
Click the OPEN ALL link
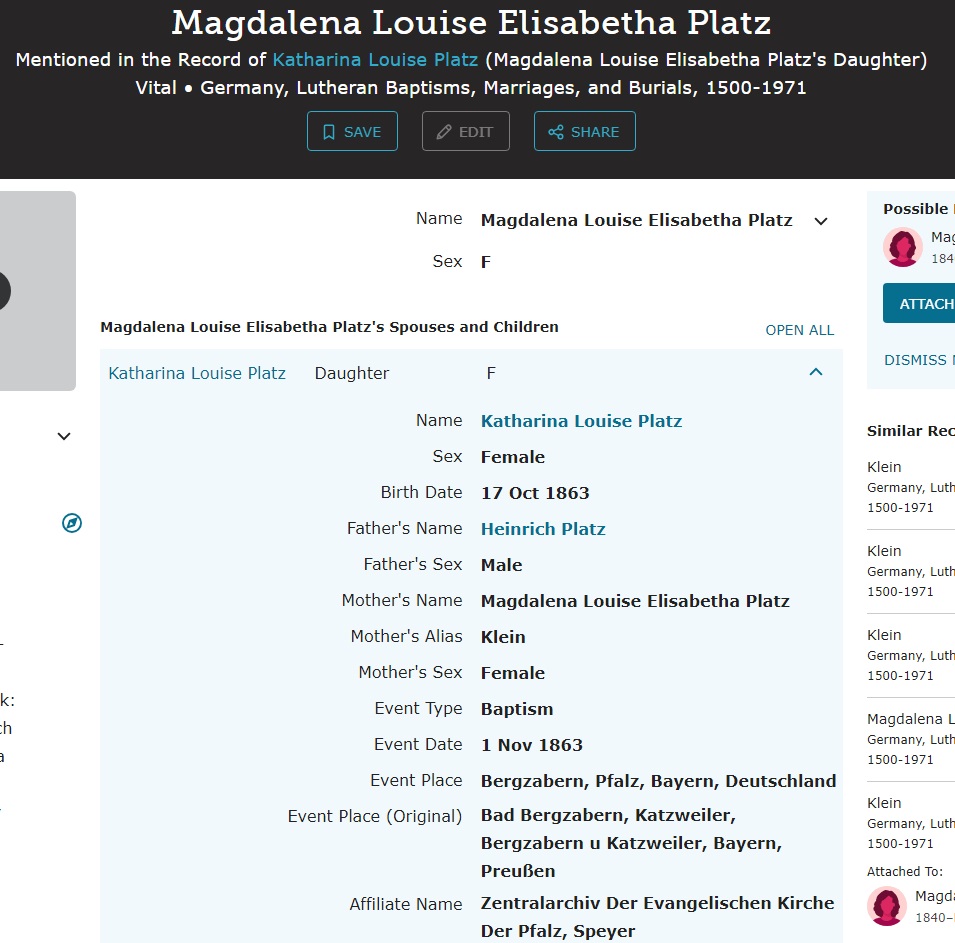pos(799,330)
